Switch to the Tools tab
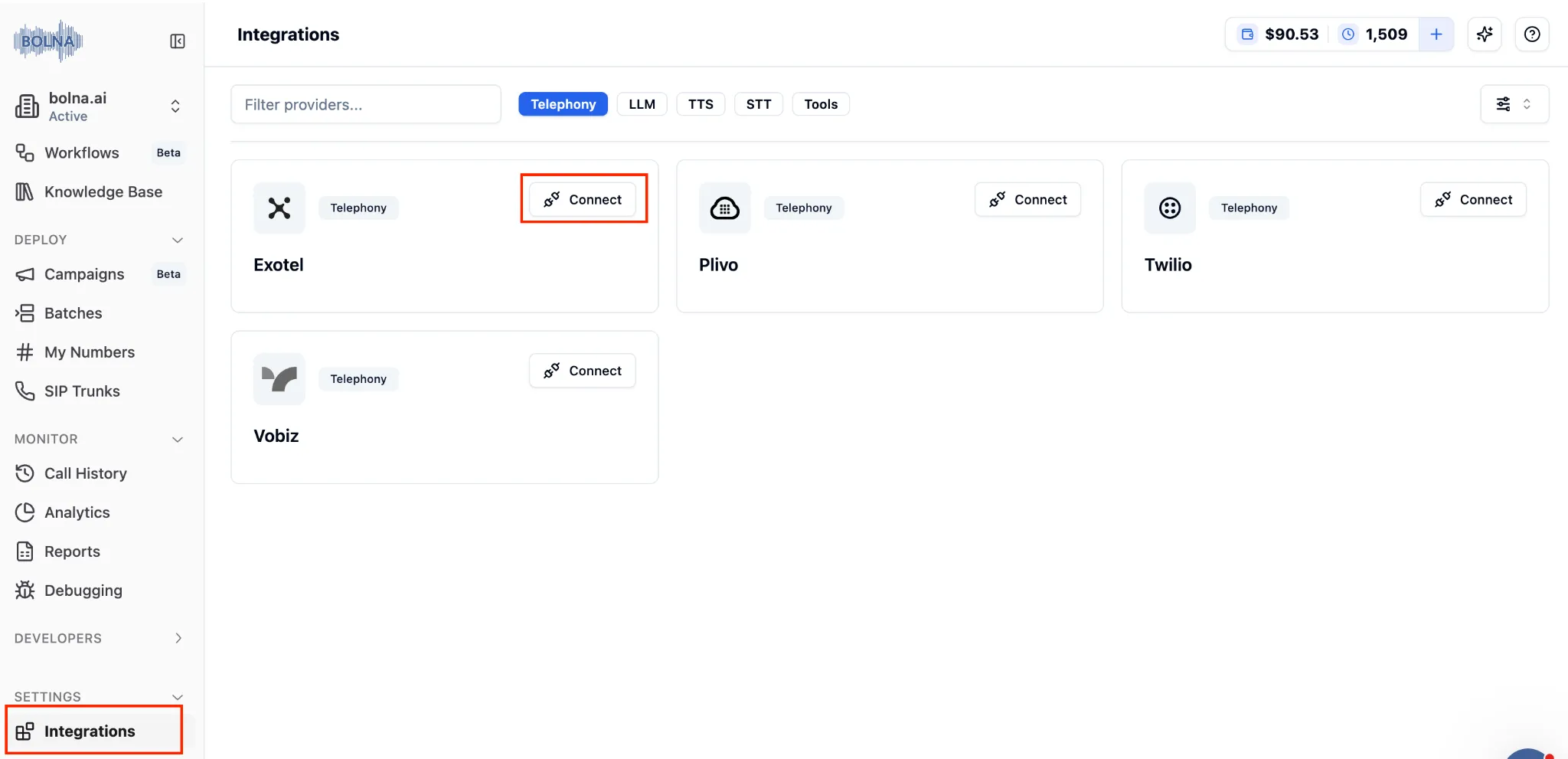The height and width of the screenshot is (759, 1568). 821,104
